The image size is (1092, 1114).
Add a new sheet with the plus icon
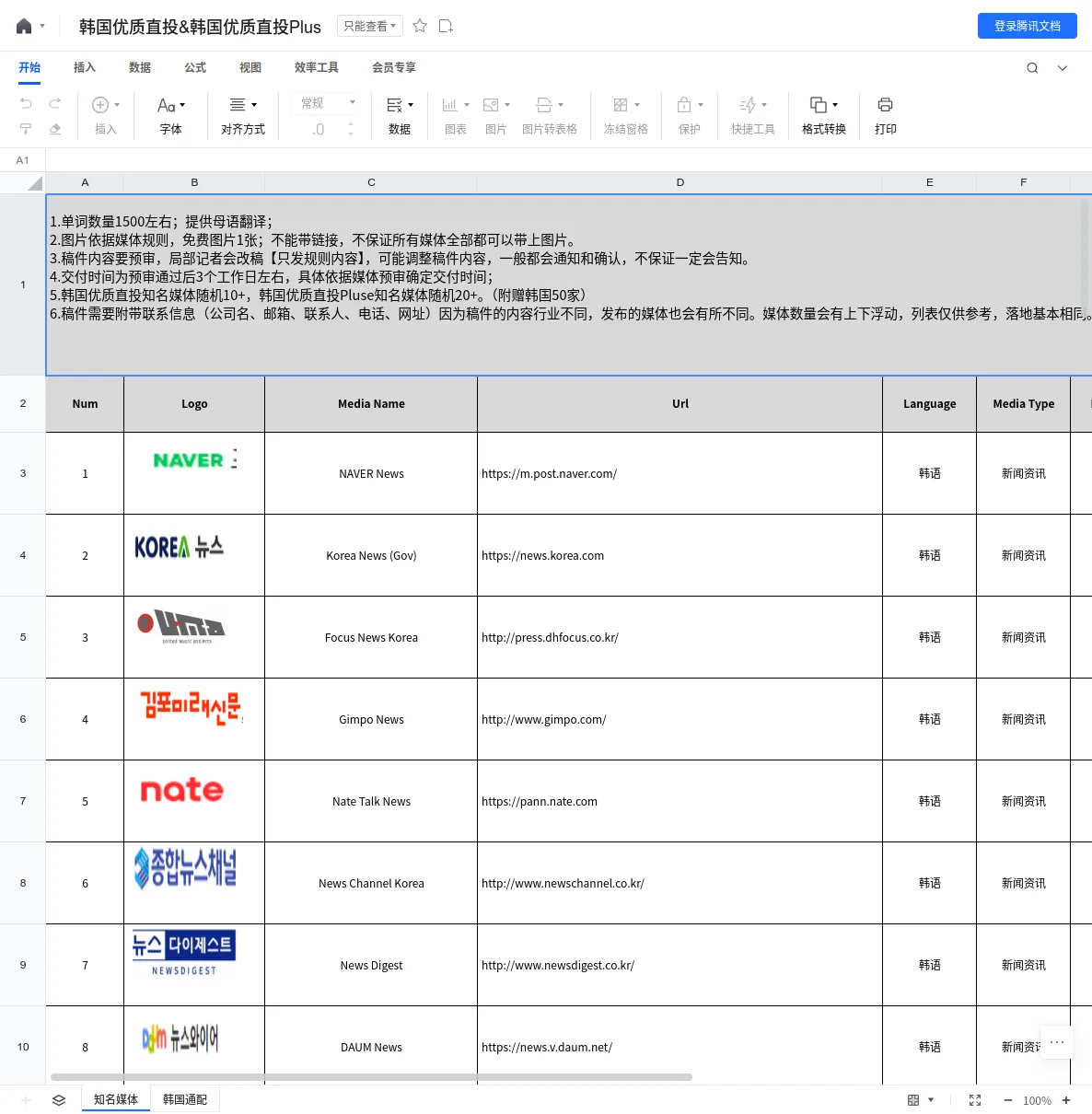coord(26,1100)
